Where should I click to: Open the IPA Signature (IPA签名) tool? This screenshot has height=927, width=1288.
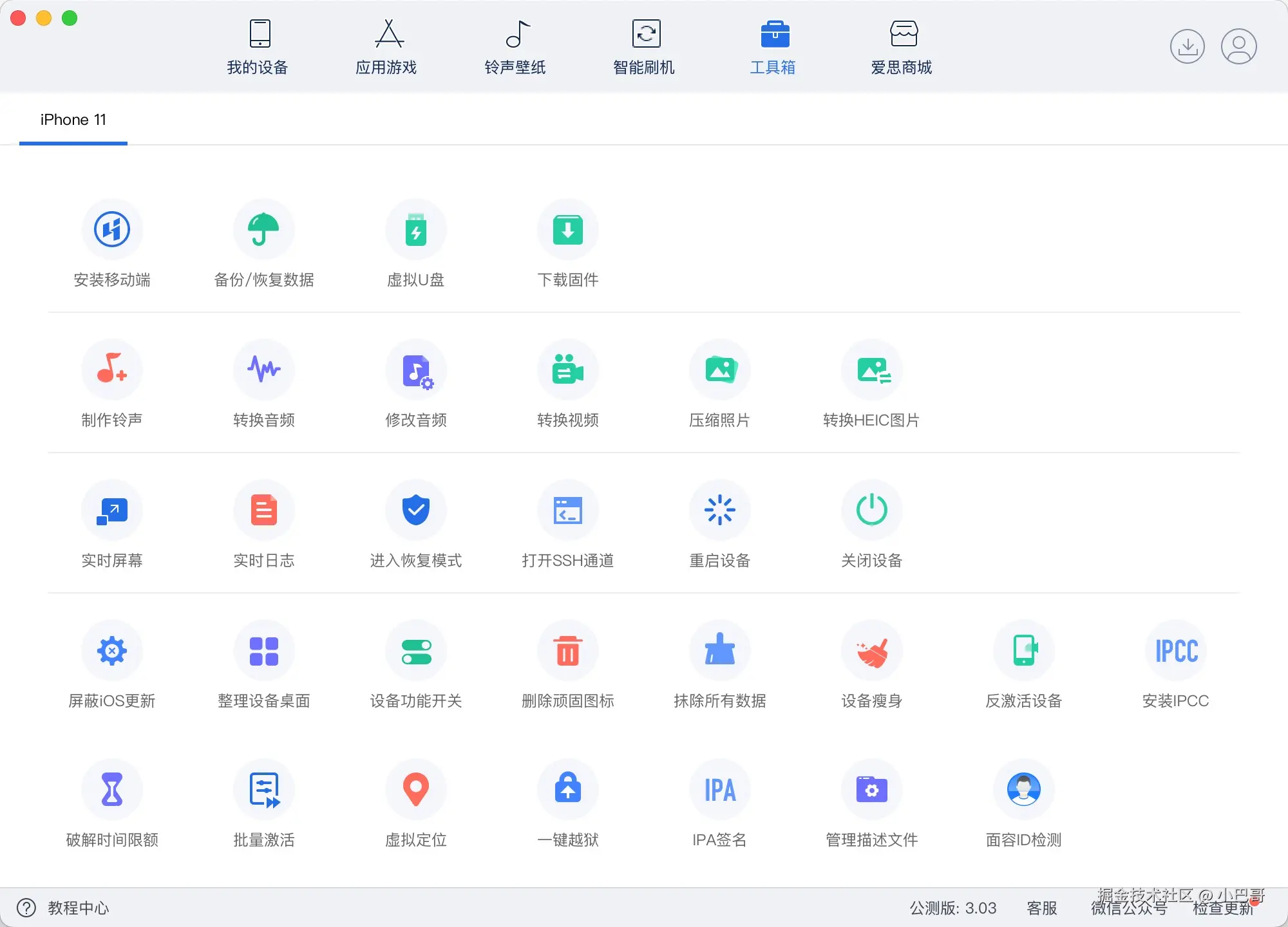[x=719, y=789]
